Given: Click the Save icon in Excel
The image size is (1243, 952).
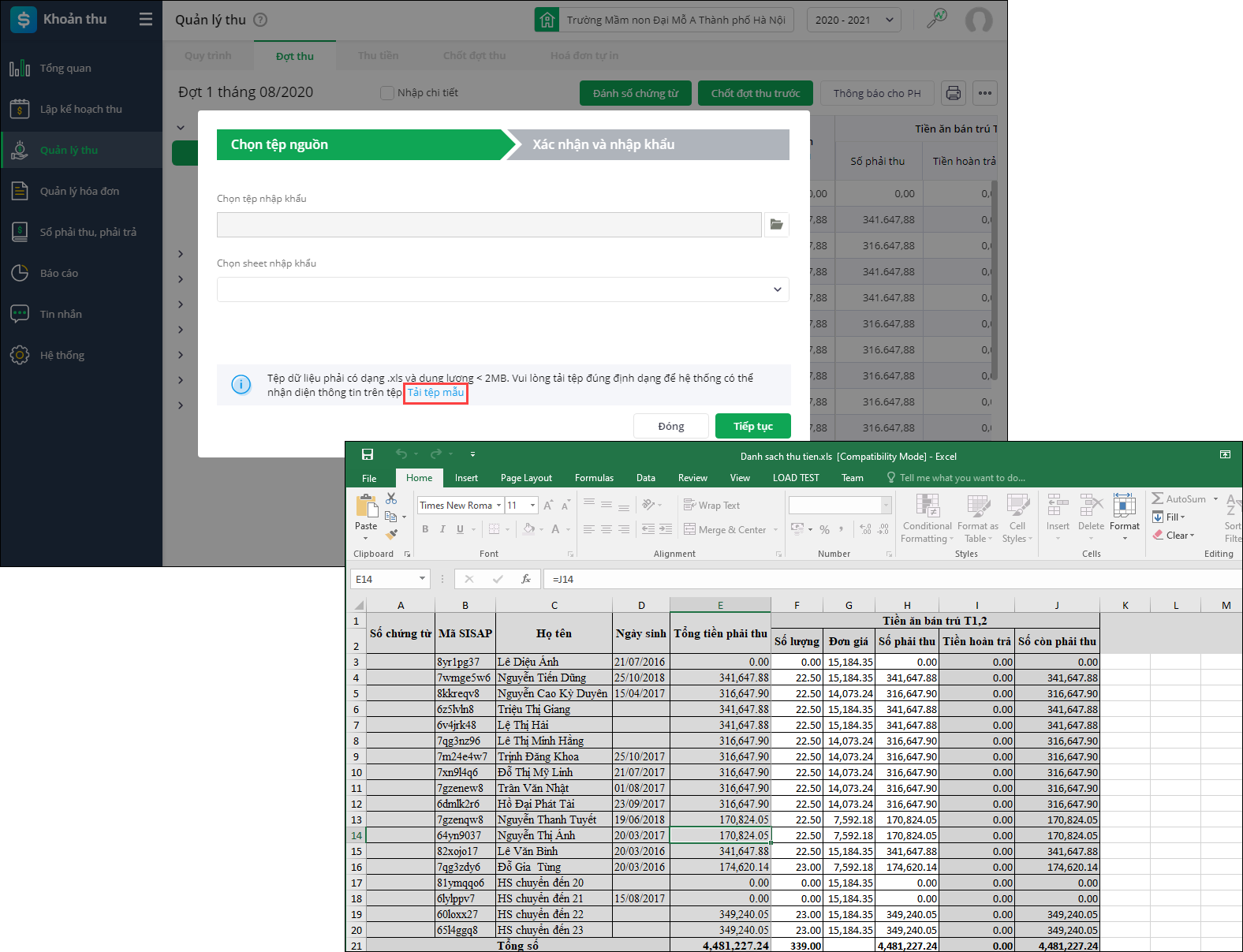Looking at the screenshot, I should click(x=368, y=454).
